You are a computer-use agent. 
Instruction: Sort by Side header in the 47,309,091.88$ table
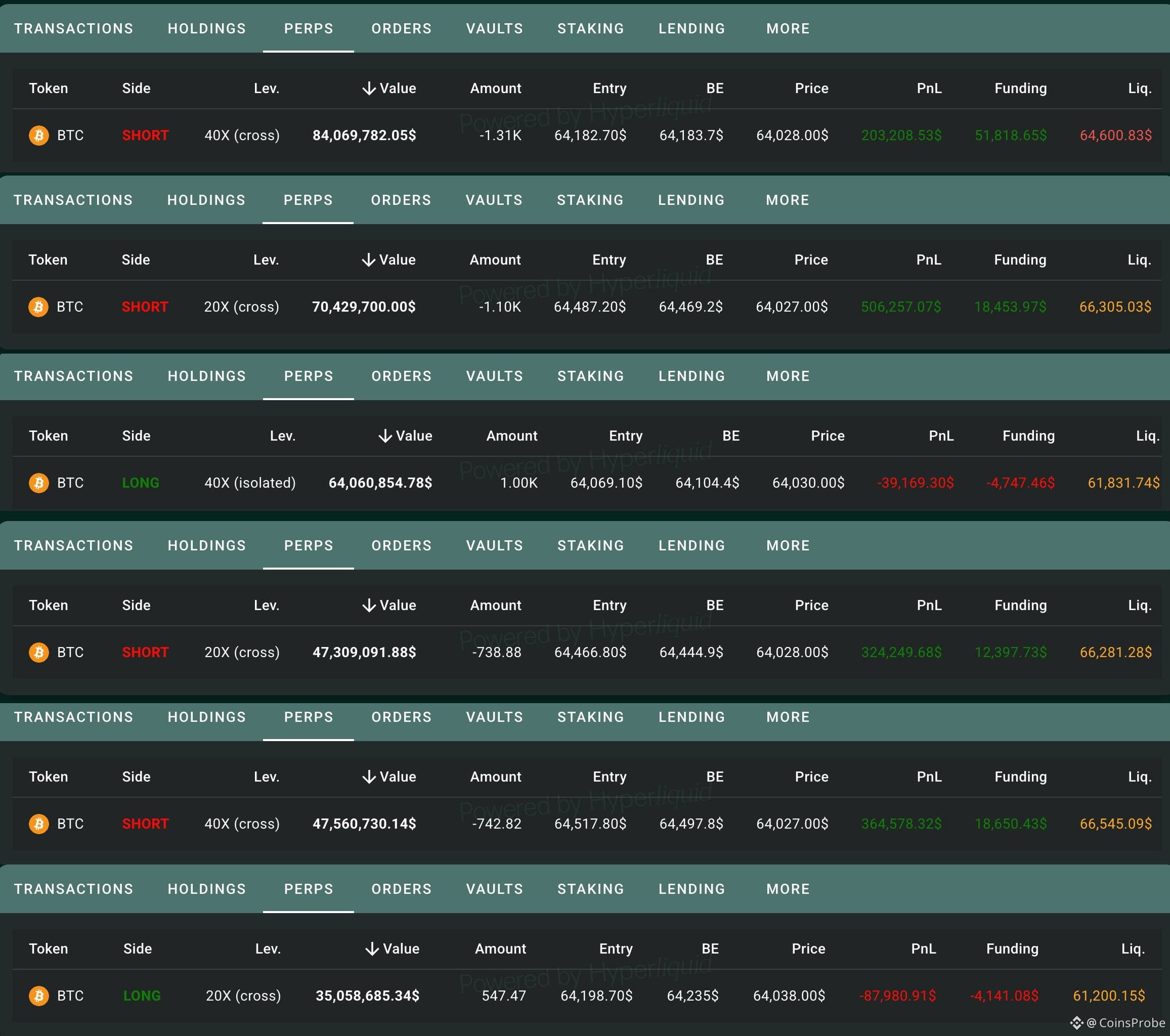(136, 606)
